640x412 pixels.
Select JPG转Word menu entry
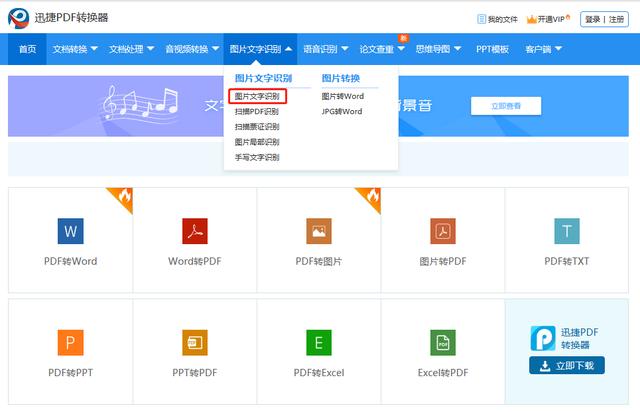pos(342,111)
